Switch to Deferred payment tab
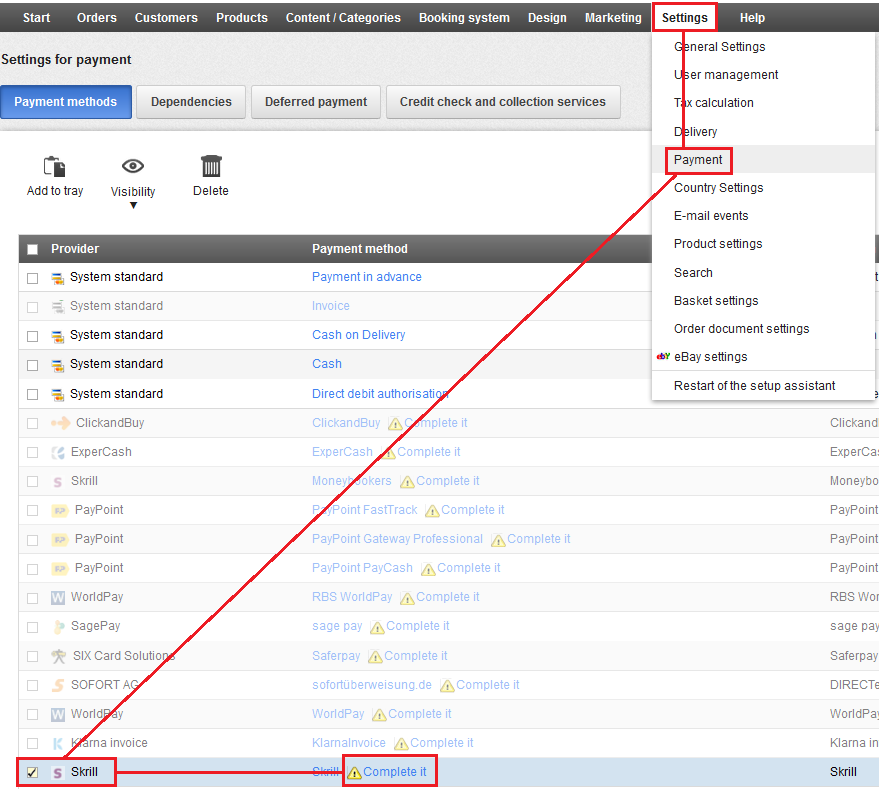 pos(316,102)
